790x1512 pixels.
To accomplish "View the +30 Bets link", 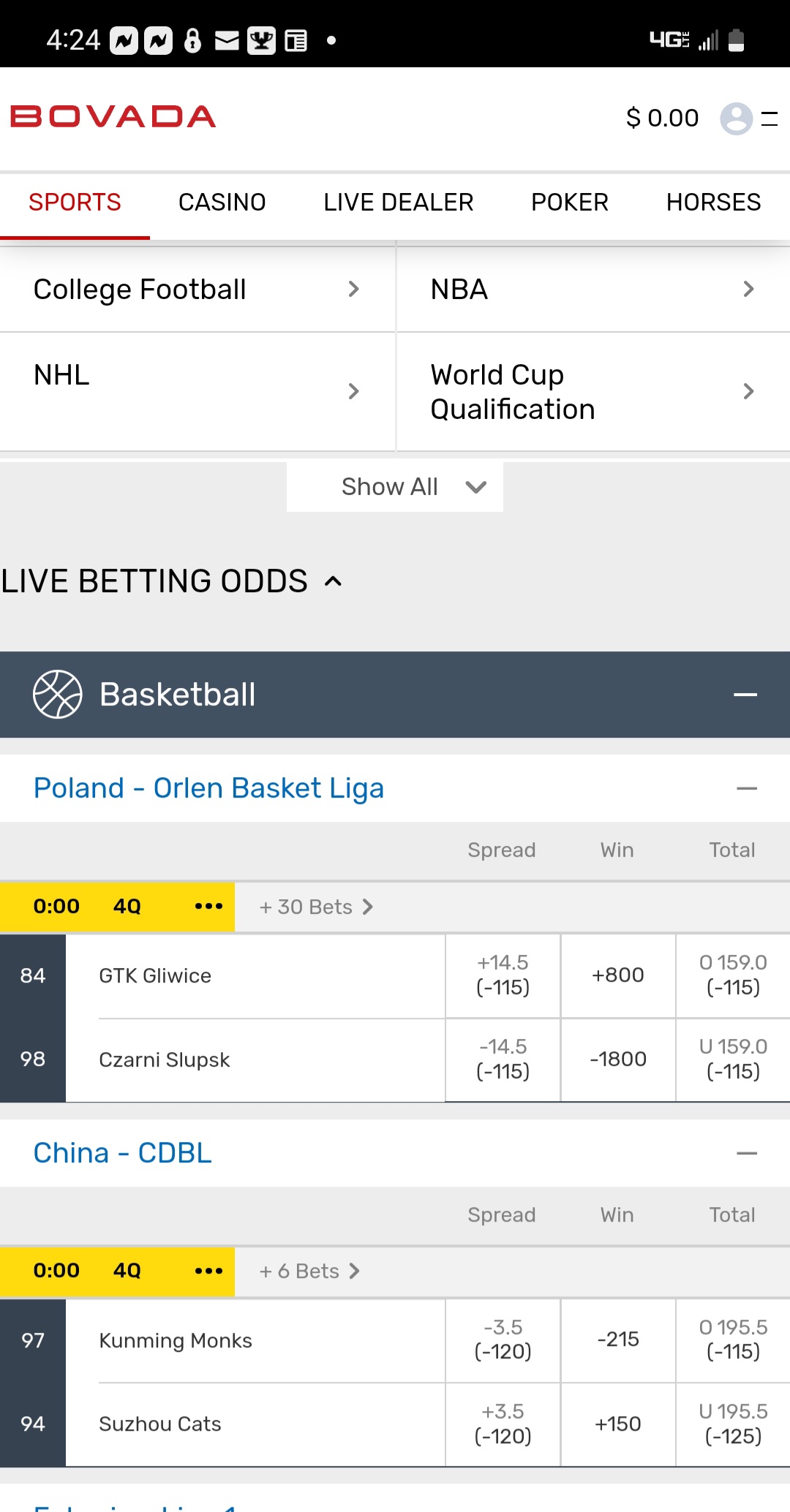I will pos(316,907).
